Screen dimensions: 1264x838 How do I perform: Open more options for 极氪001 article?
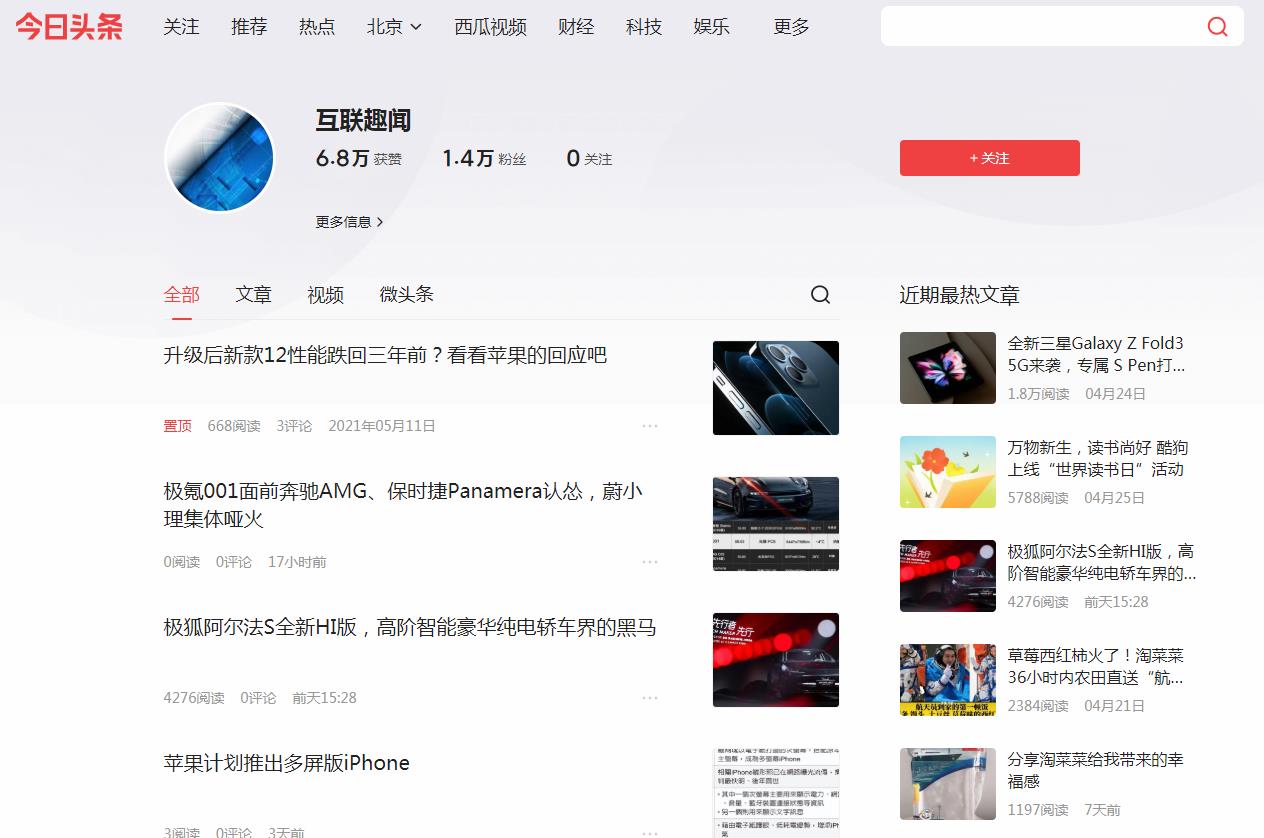pos(650,562)
